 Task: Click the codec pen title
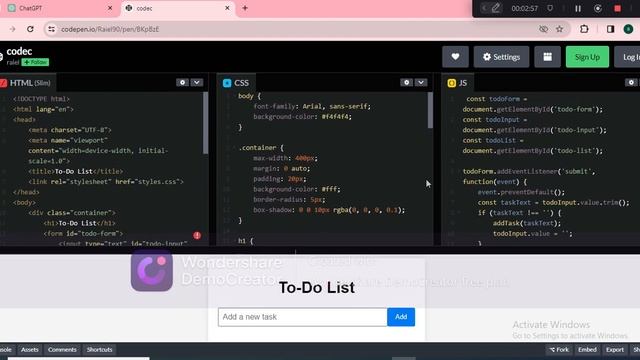(19, 51)
